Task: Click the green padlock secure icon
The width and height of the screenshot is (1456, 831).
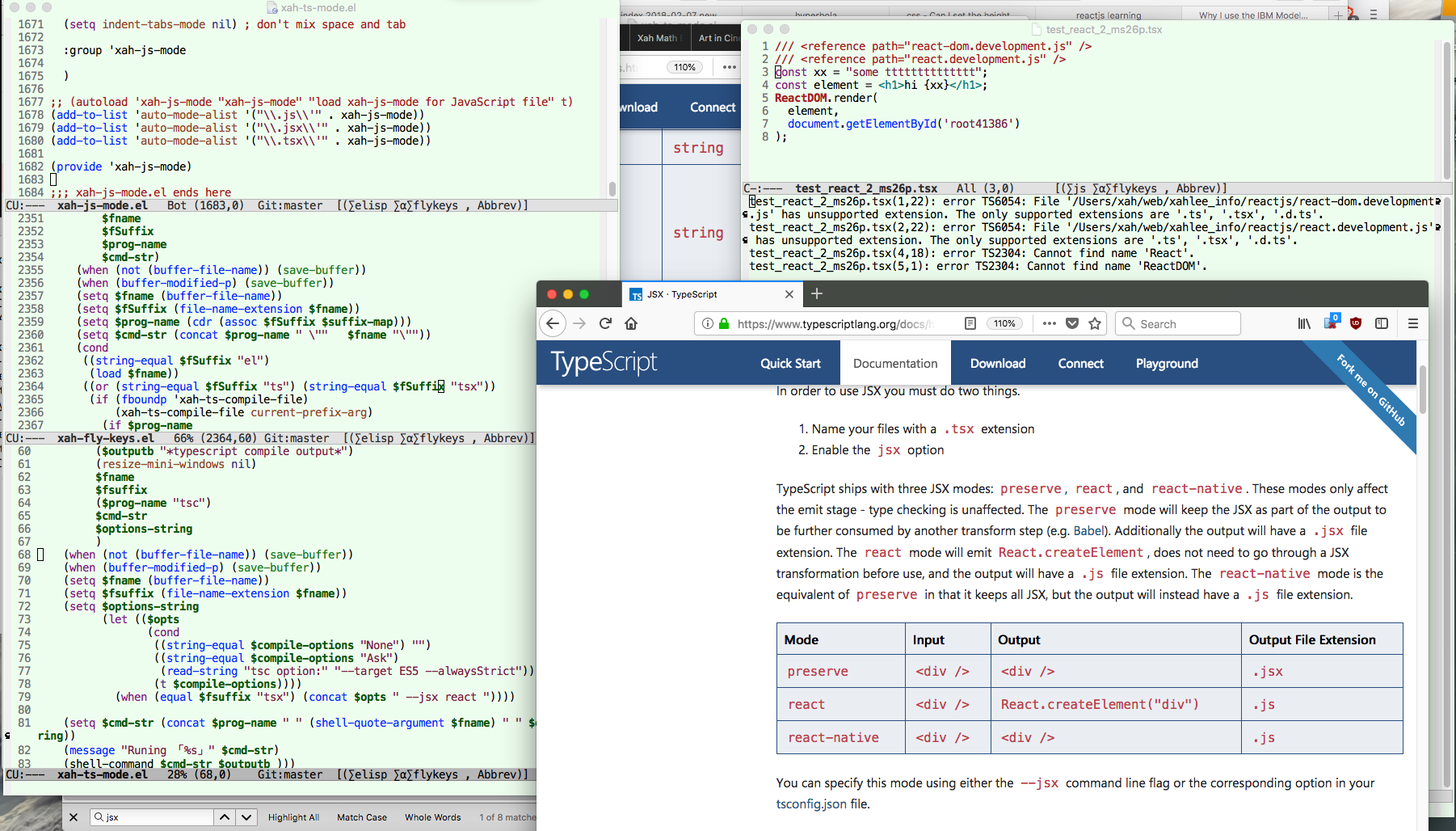Action: coord(724,323)
